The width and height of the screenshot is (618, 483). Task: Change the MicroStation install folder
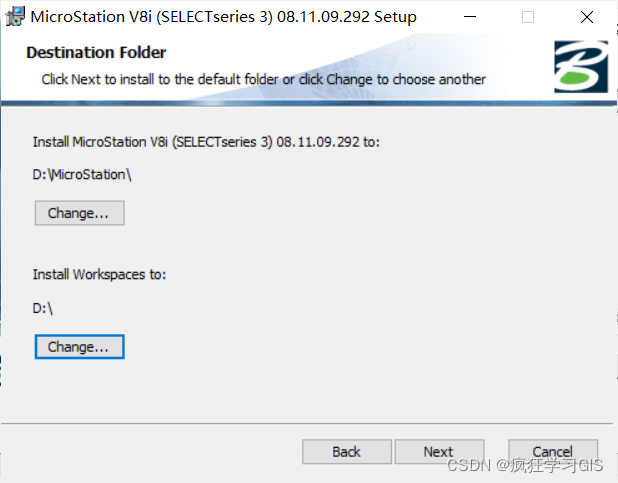click(80, 213)
